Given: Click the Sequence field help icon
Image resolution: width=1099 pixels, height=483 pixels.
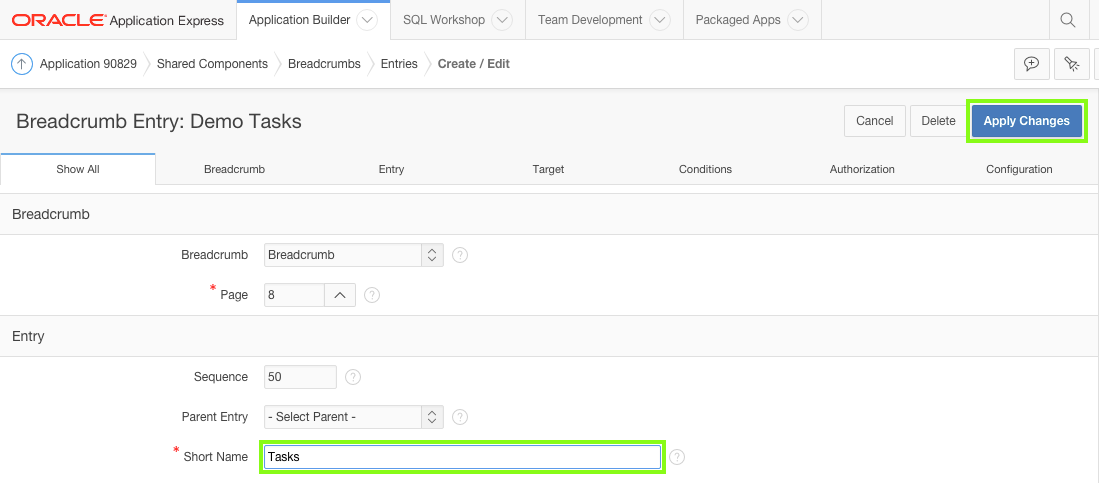Looking at the screenshot, I should pyautogui.click(x=353, y=377).
